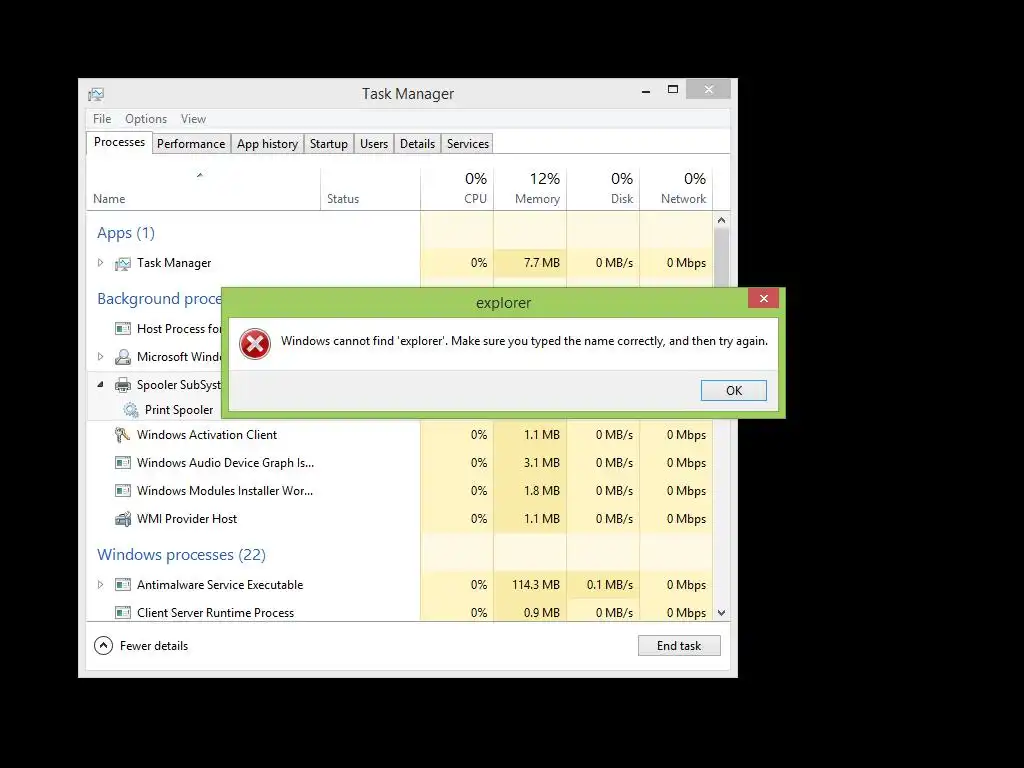Click OK in the explorer error dialog

click(x=733, y=391)
